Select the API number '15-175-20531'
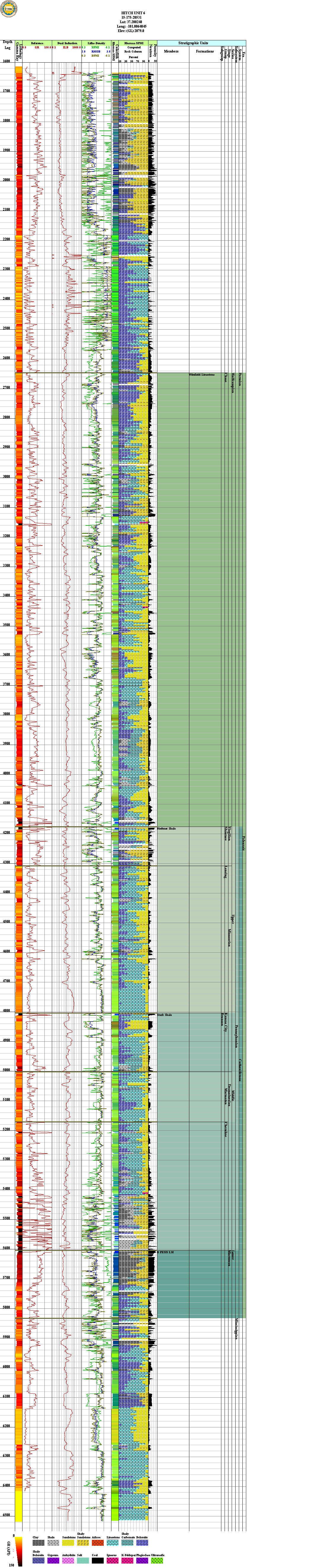The height and width of the screenshot is (1568, 320). pyautogui.click(x=133, y=18)
